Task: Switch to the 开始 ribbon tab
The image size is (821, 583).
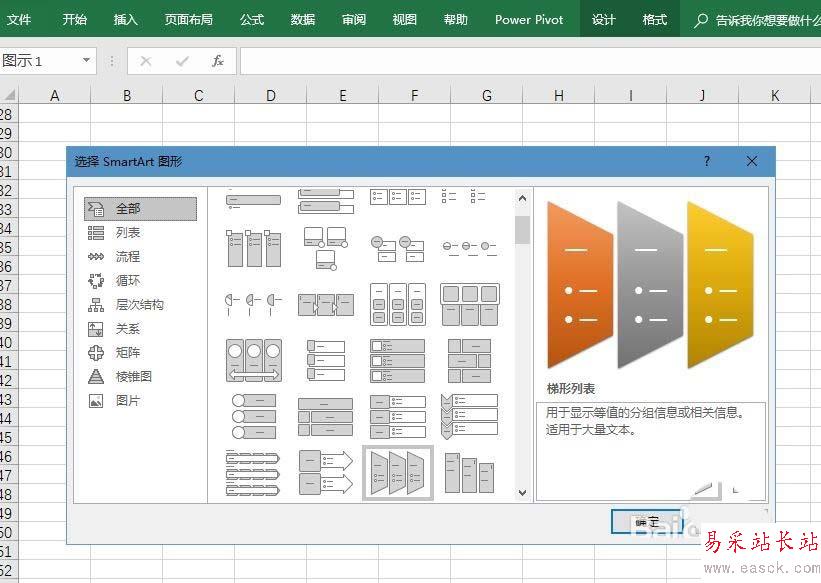Action: pos(74,19)
